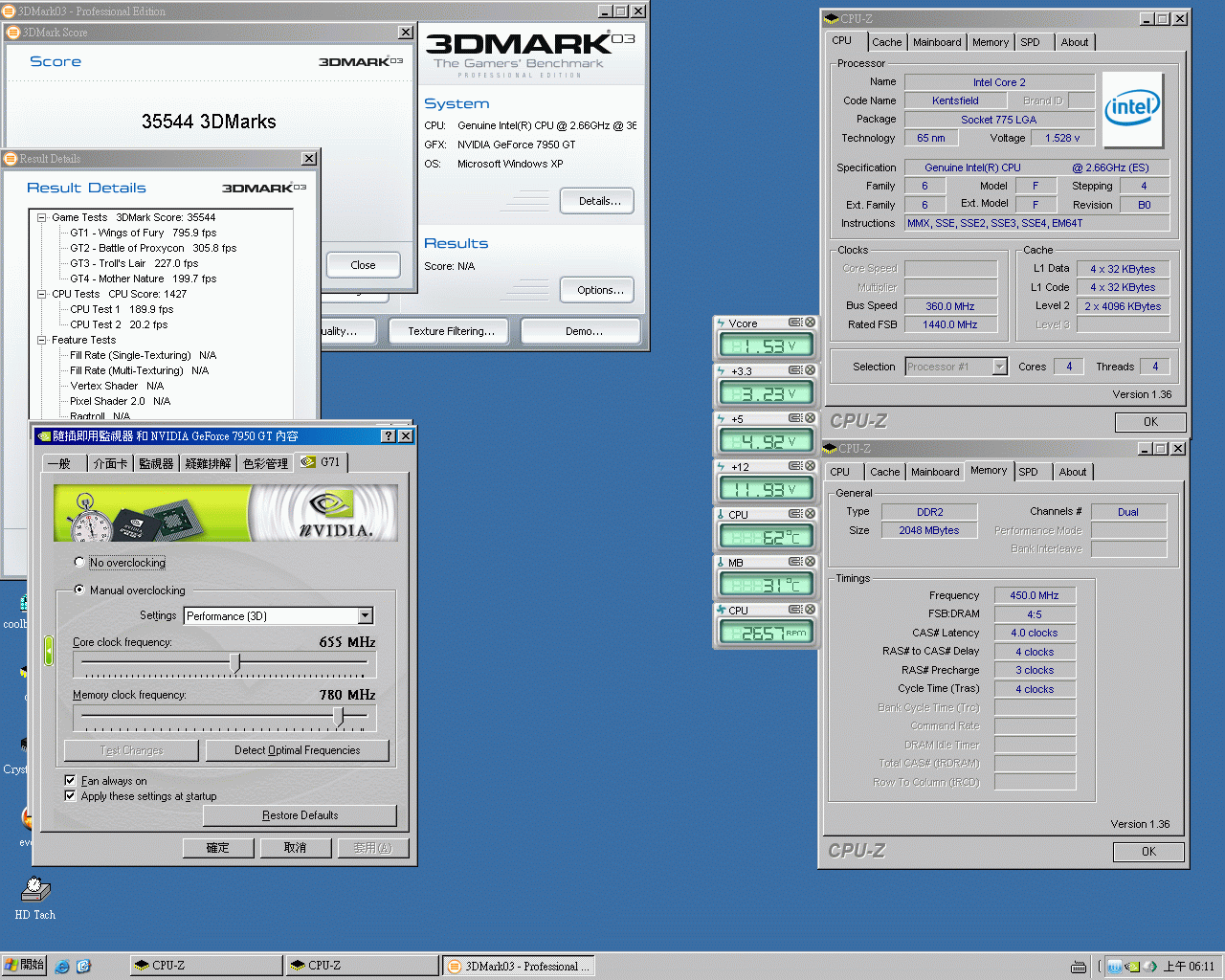The height and width of the screenshot is (980, 1225).
Task: Click Options... button in 3DMark Results section
Action: pos(599,290)
